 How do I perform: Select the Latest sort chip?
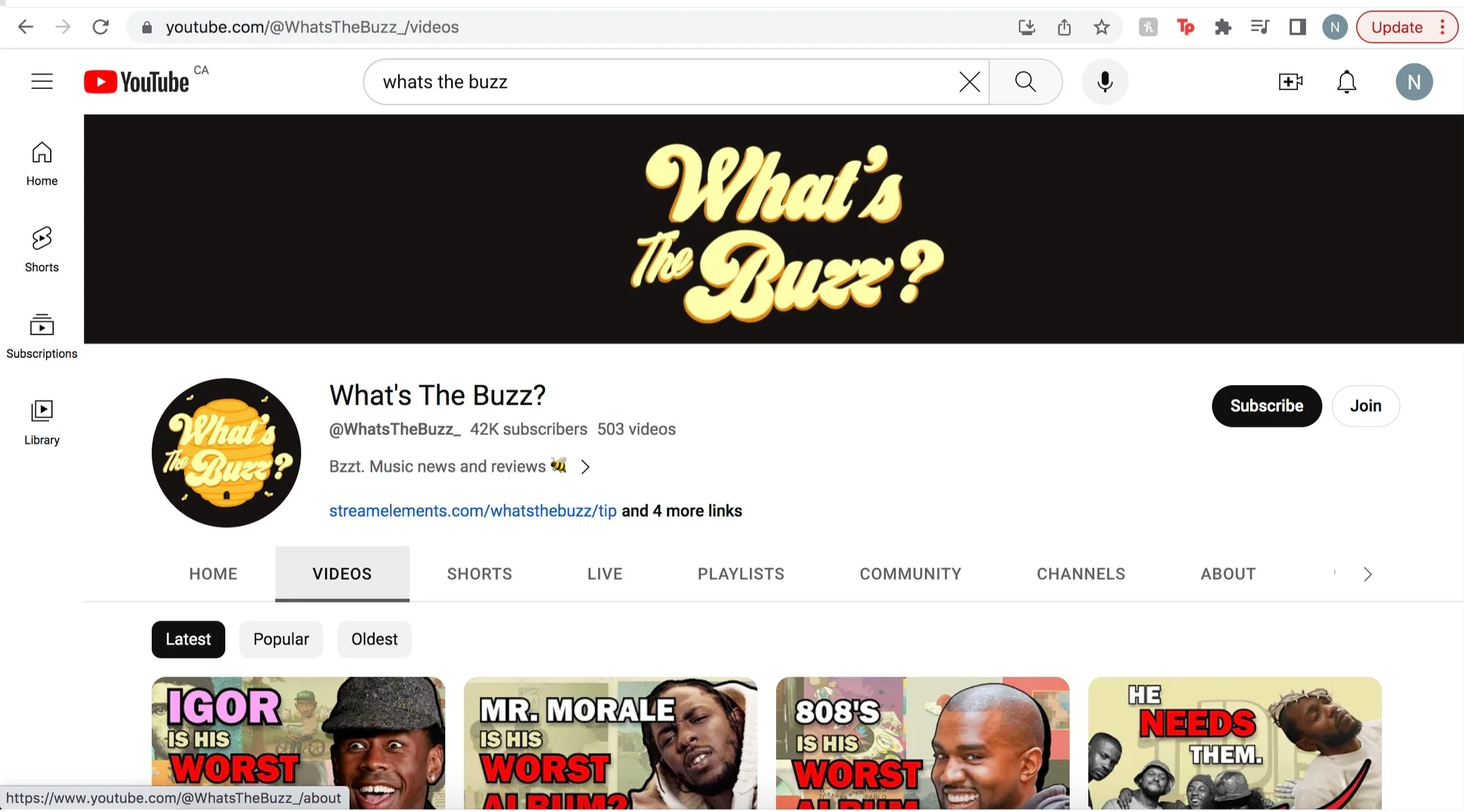188,639
